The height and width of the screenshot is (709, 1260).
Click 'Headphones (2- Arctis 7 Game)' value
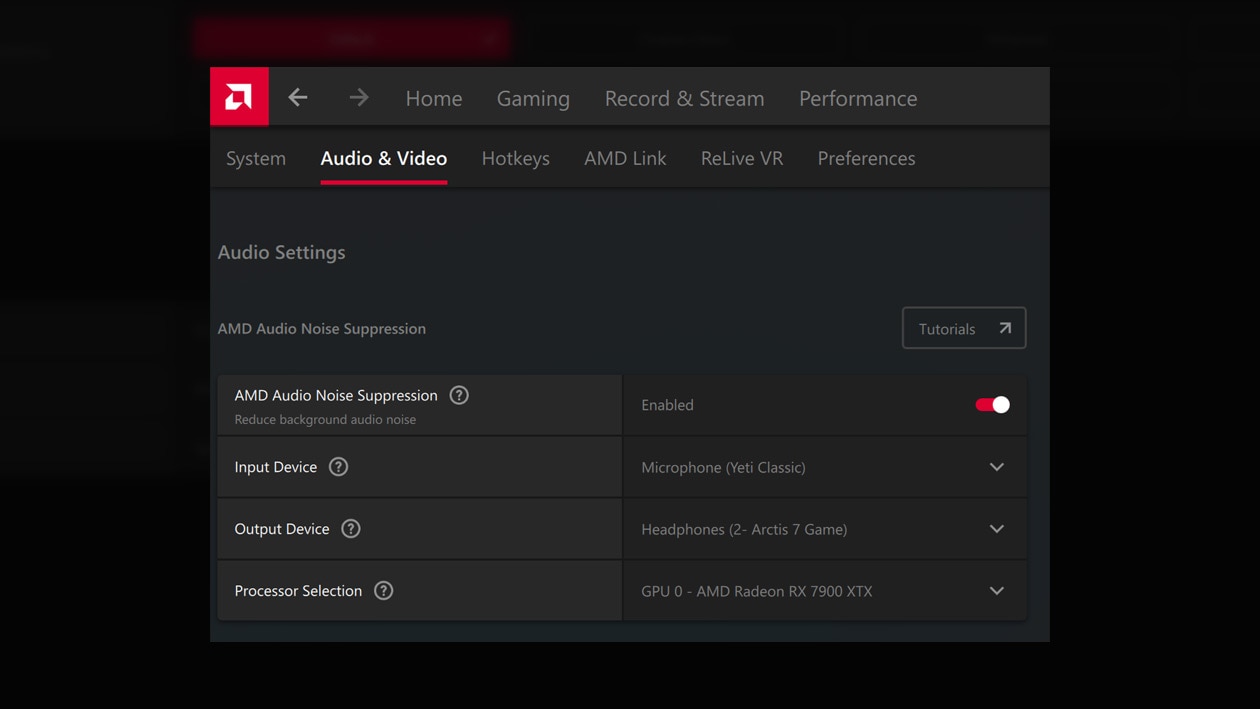[x=744, y=529]
